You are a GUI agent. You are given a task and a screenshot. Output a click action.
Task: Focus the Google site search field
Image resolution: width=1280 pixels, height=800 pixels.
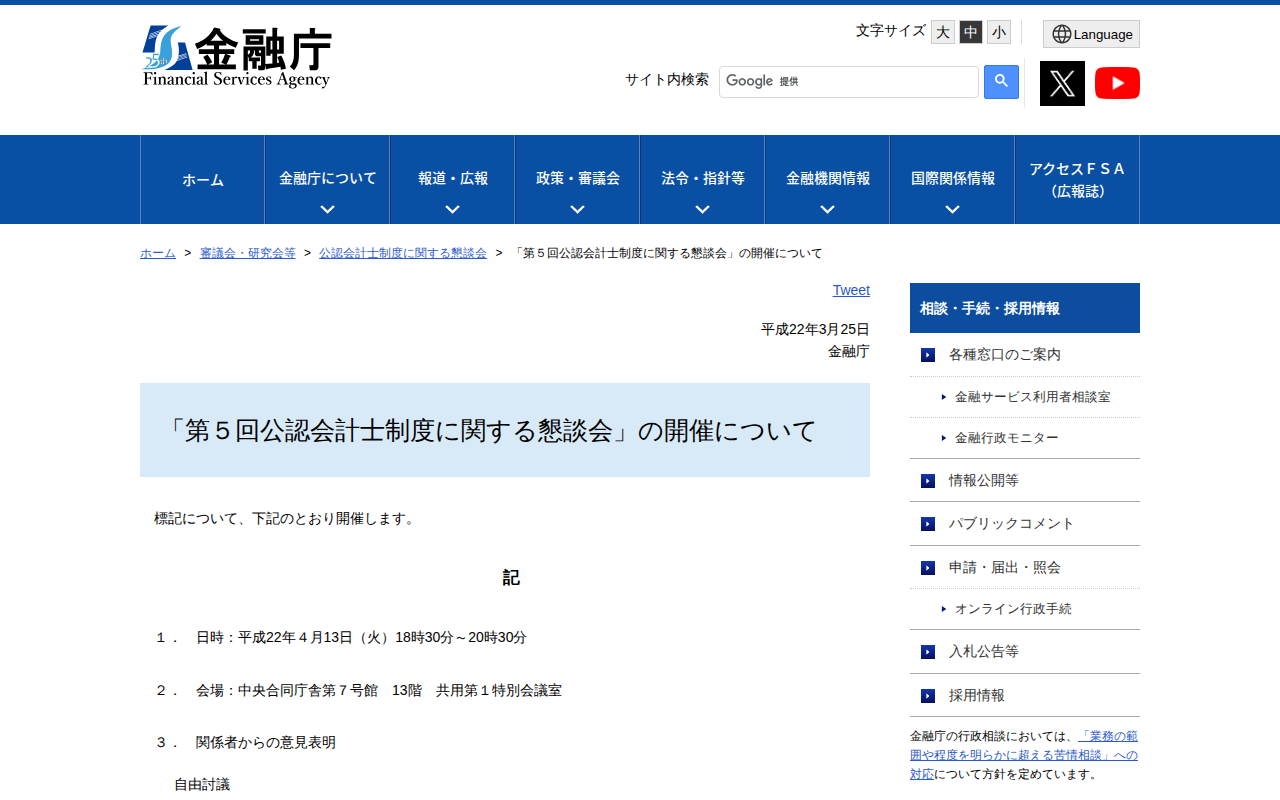849,82
